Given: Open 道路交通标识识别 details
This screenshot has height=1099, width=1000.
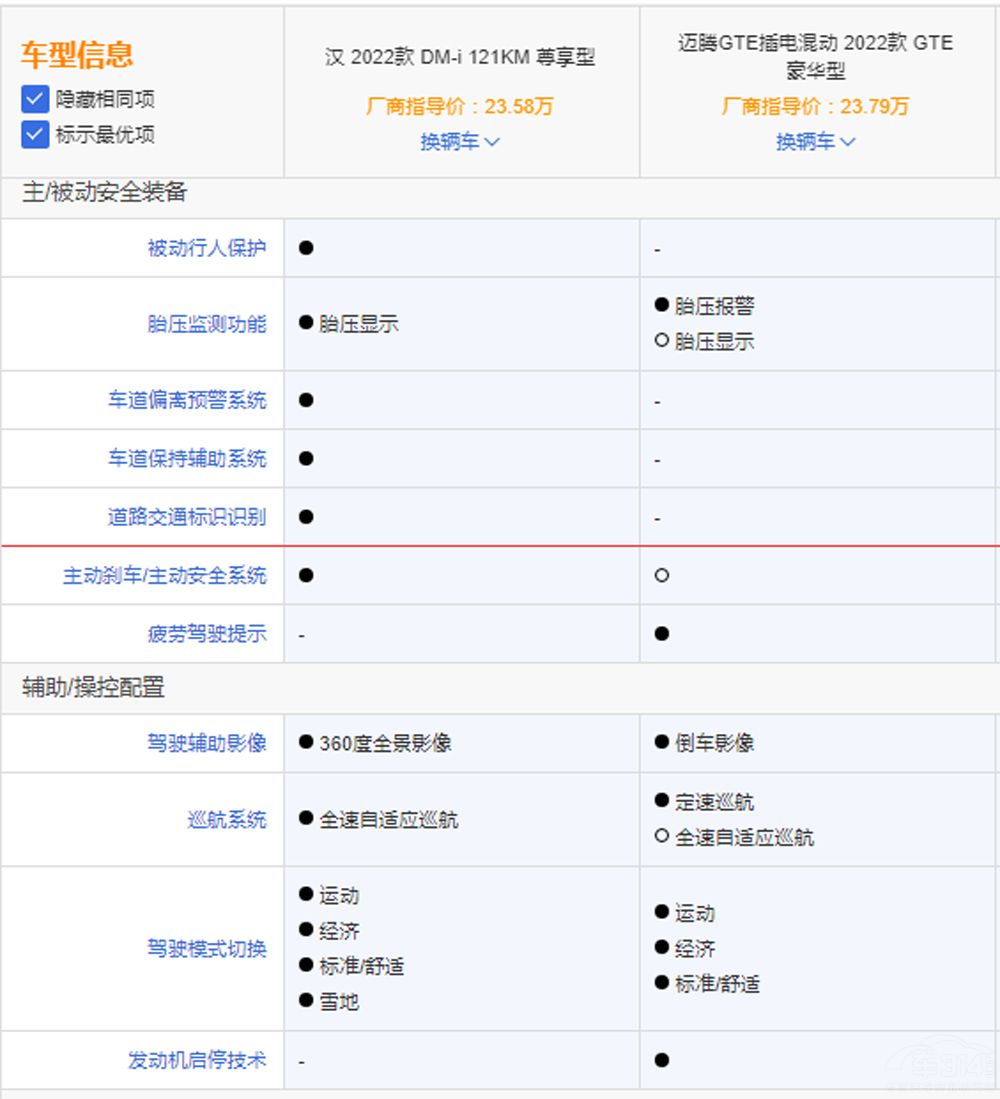Looking at the screenshot, I should 187,517.
